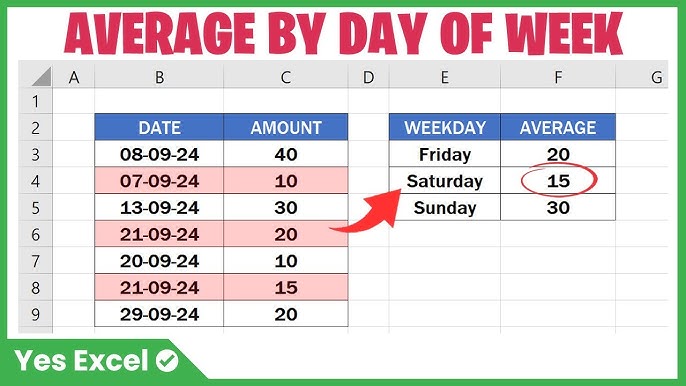Click the red curved arrow graphic
This screenshot has width=686, height=386.
(x=366, y=211)
